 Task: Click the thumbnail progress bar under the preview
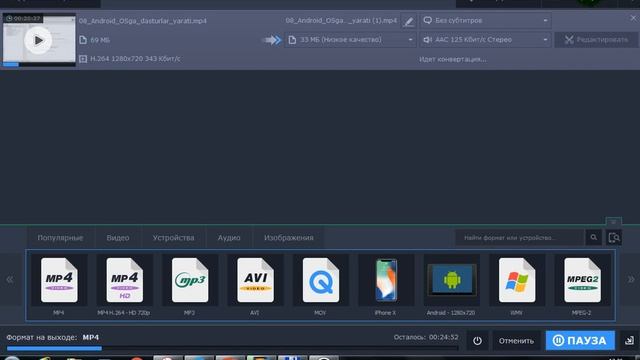click(39, 64)
